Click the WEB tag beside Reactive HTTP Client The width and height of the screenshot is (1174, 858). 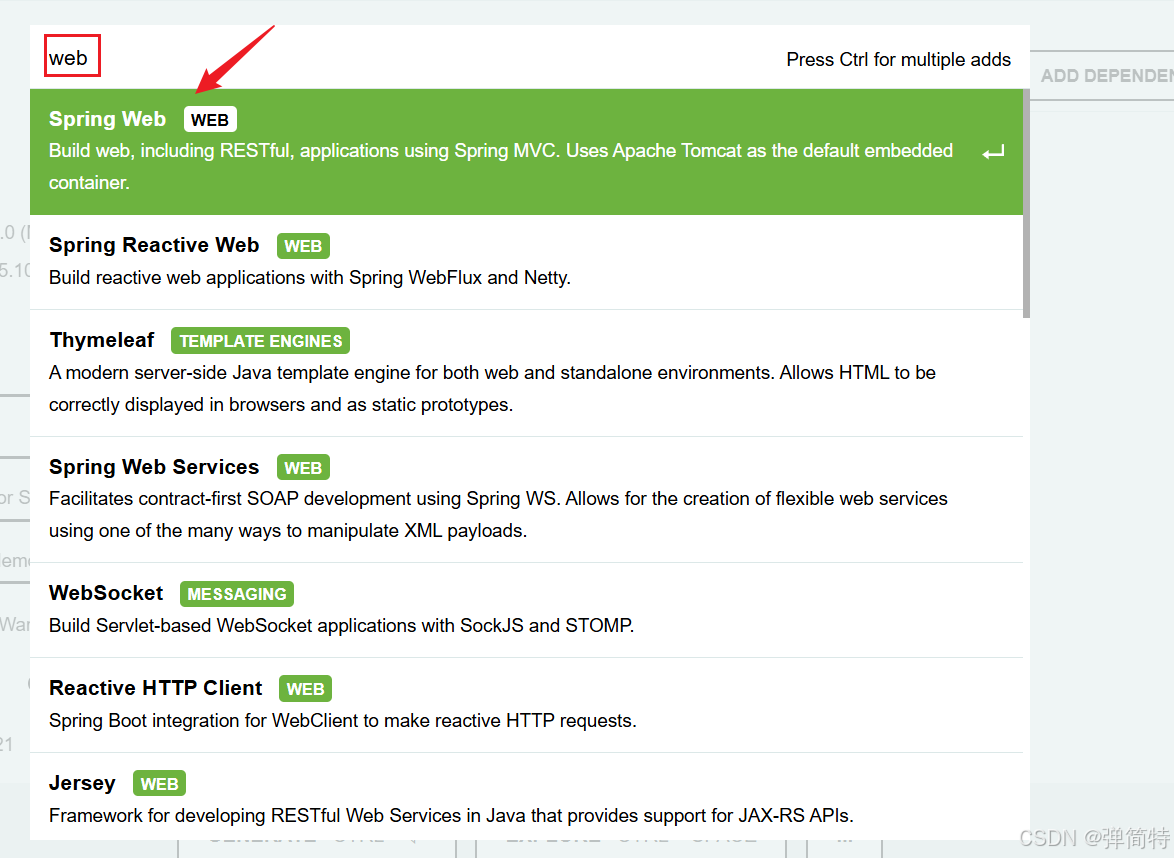[305, 689]
